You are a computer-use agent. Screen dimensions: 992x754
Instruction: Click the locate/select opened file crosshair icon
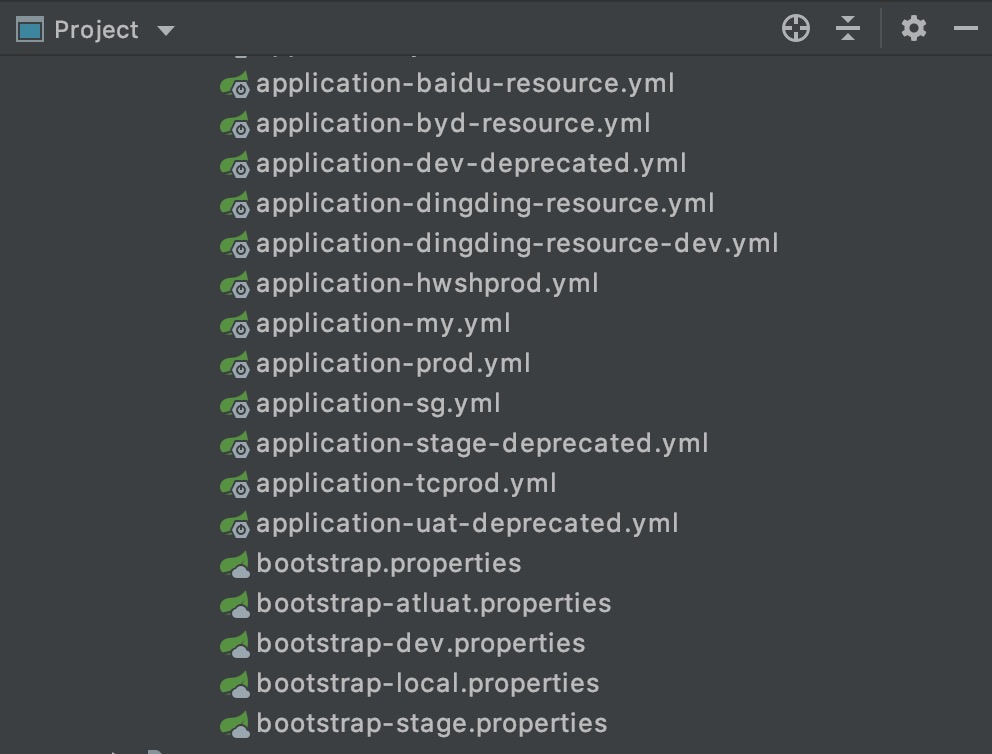coord(795,29)
